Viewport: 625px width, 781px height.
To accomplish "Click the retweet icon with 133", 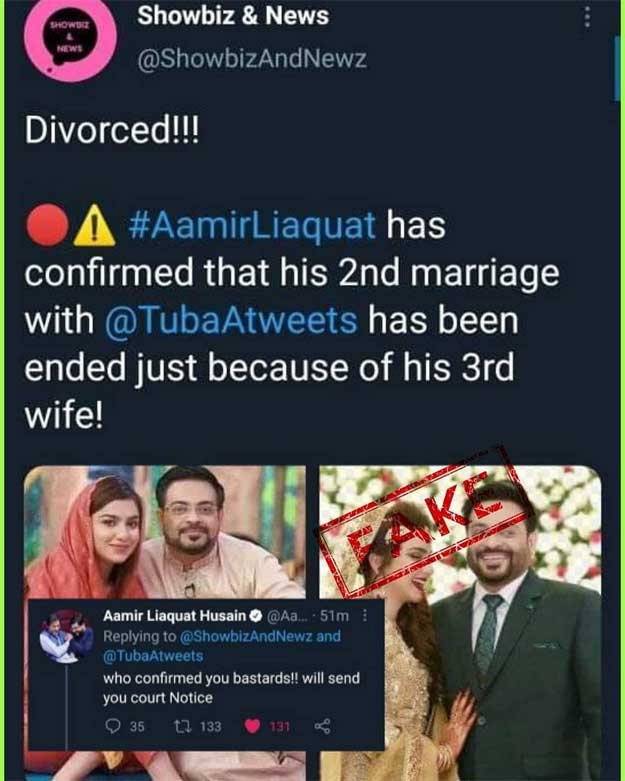I will pyautogui.click(x=182, y=726).
